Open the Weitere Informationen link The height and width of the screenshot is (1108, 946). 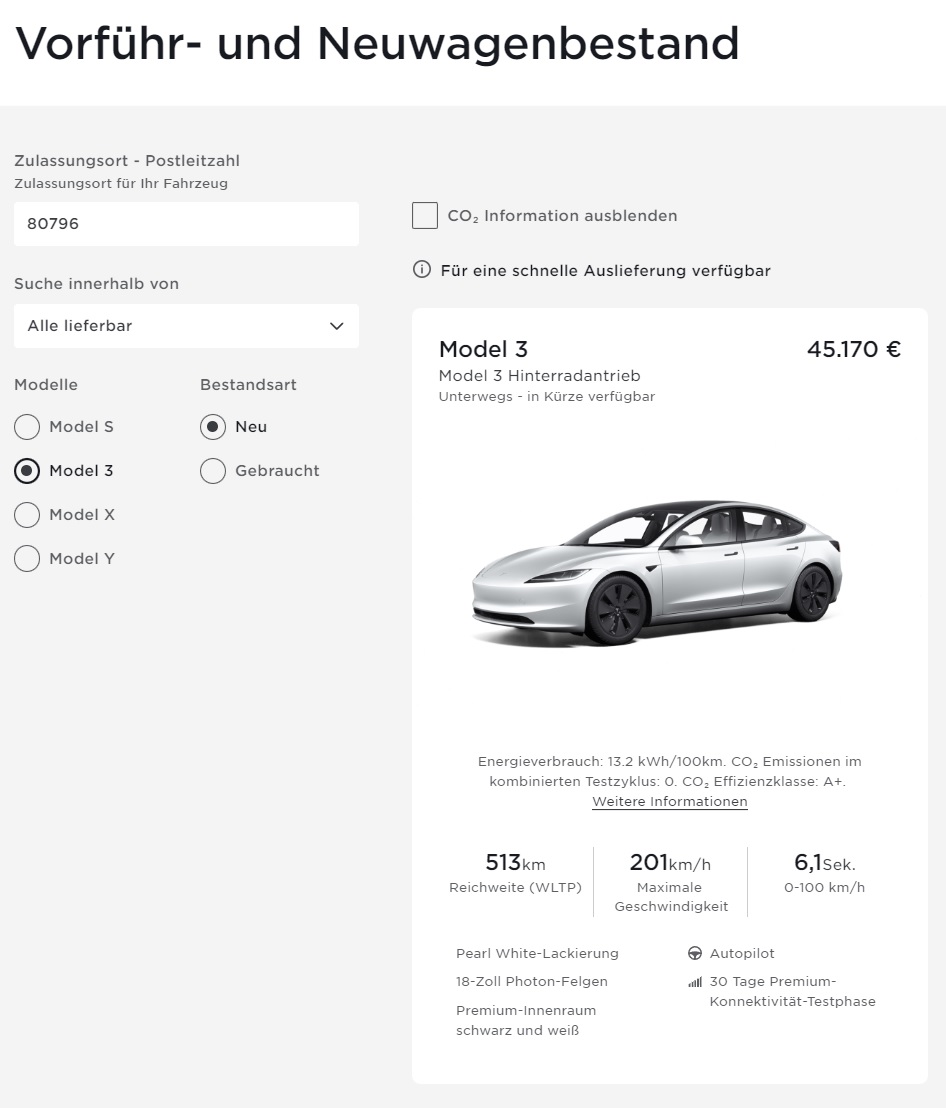(669, 801)
